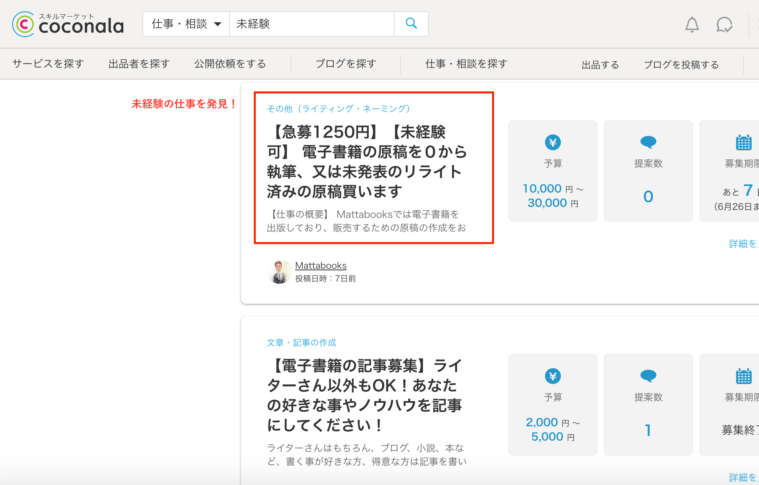Image resolution: width=759 pixels, height=485 pixels.
Task: Select 出品者を探す in navigation bar
Action: click(x=139, y=64)
